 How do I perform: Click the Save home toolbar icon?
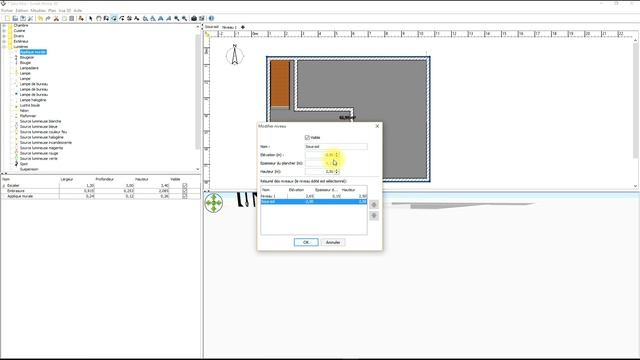(x=22, y=18)
